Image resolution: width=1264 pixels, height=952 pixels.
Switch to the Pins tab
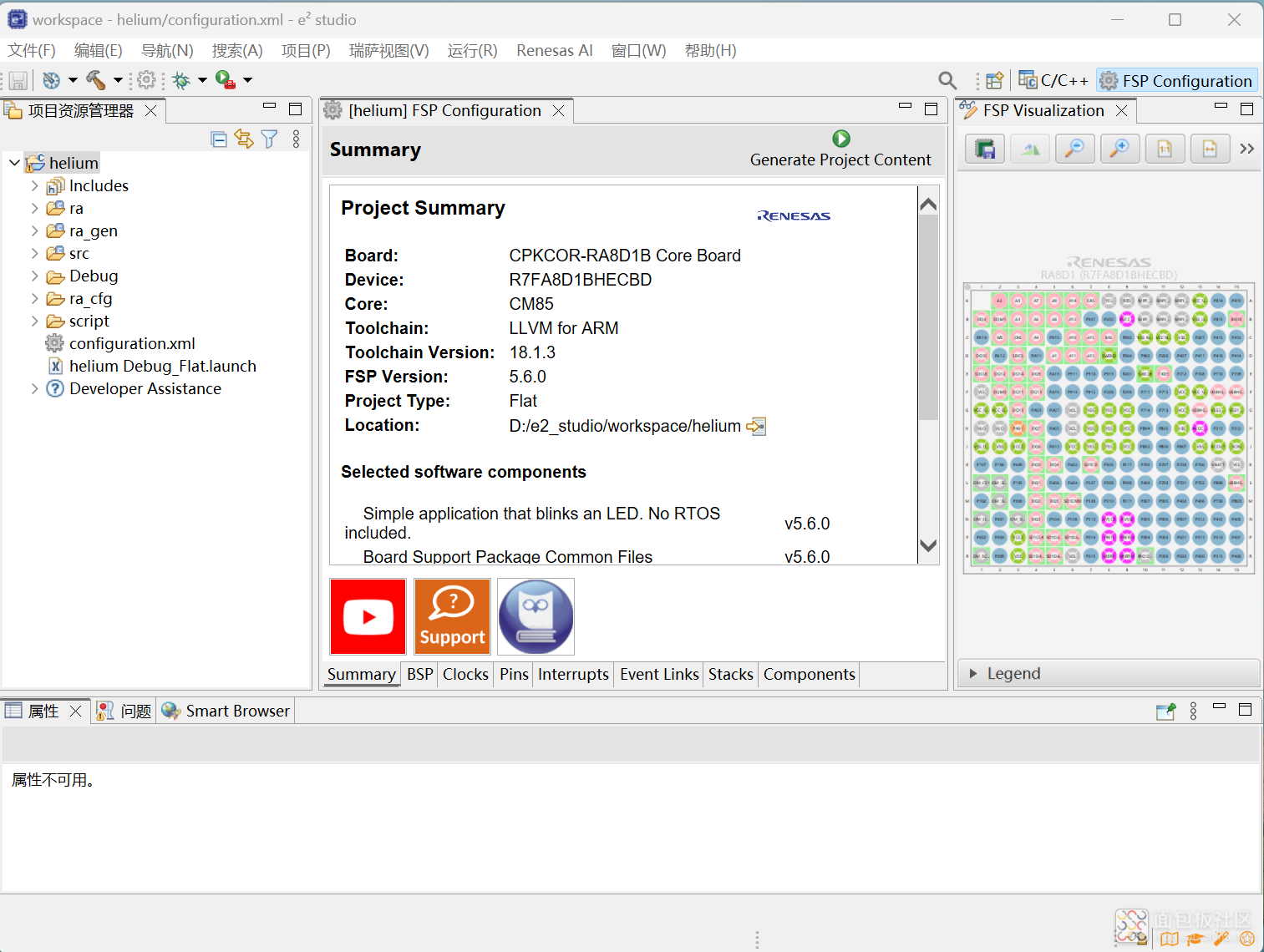tap(515, 674)
